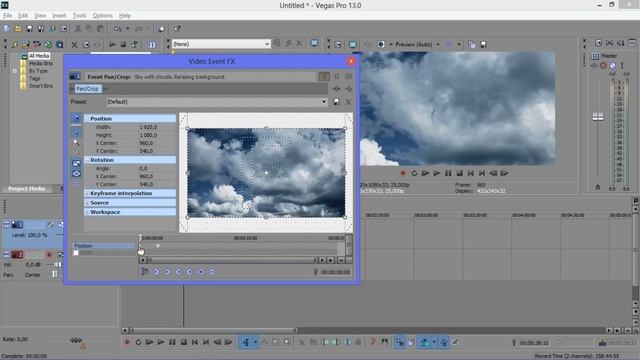
Task: Click the Video Preview on External Monitor icon
Action: [x=353, y=44]
